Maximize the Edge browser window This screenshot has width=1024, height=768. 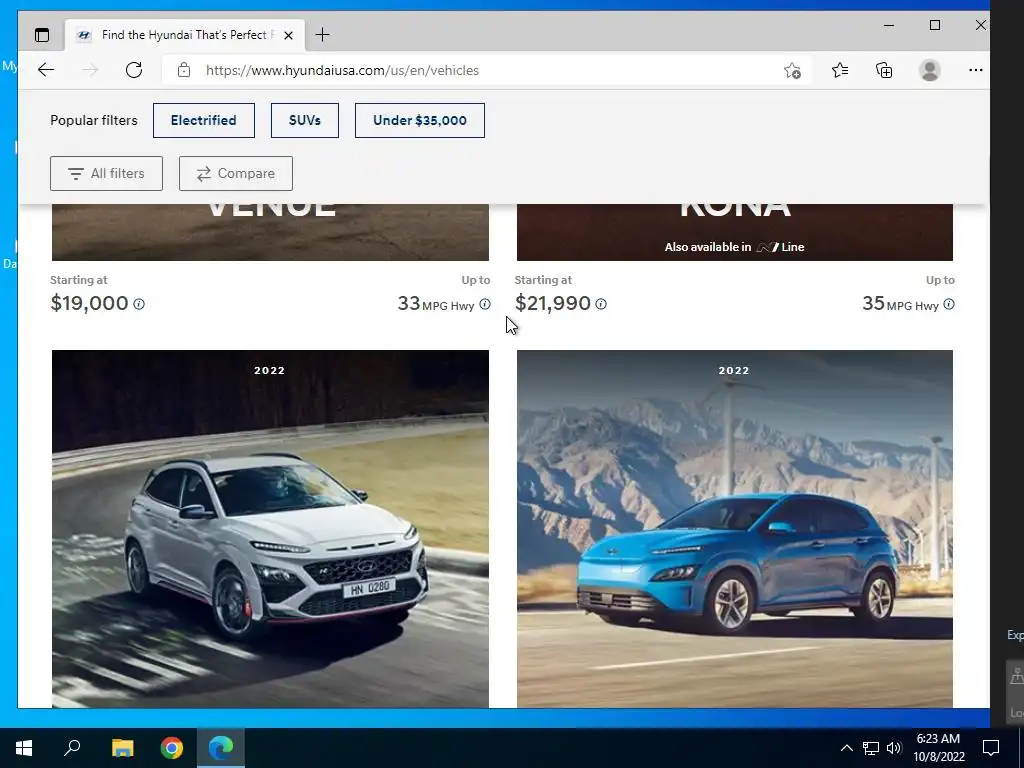click(935, 25)
